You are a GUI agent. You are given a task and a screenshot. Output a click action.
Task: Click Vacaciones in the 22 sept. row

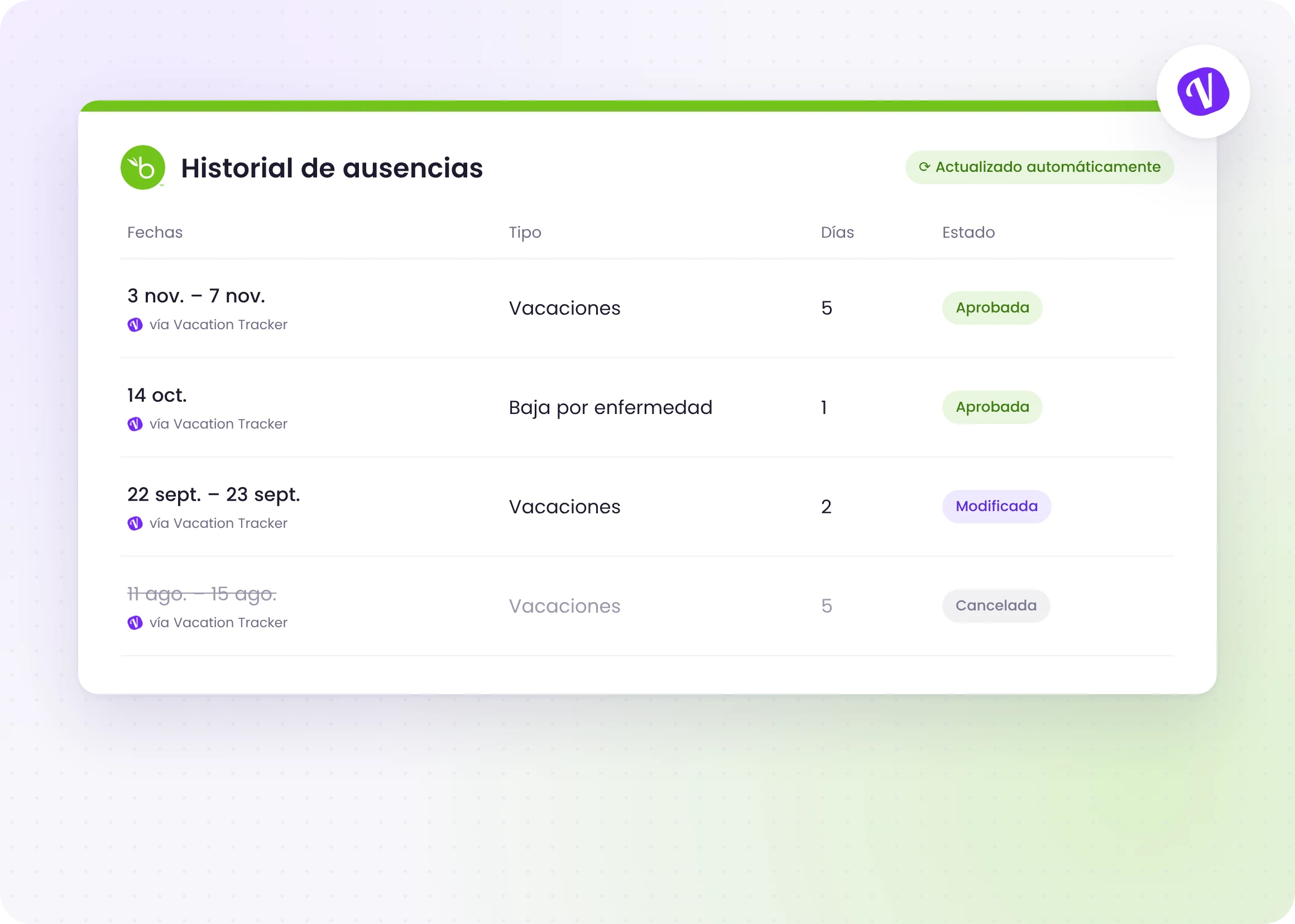point(564,507)
